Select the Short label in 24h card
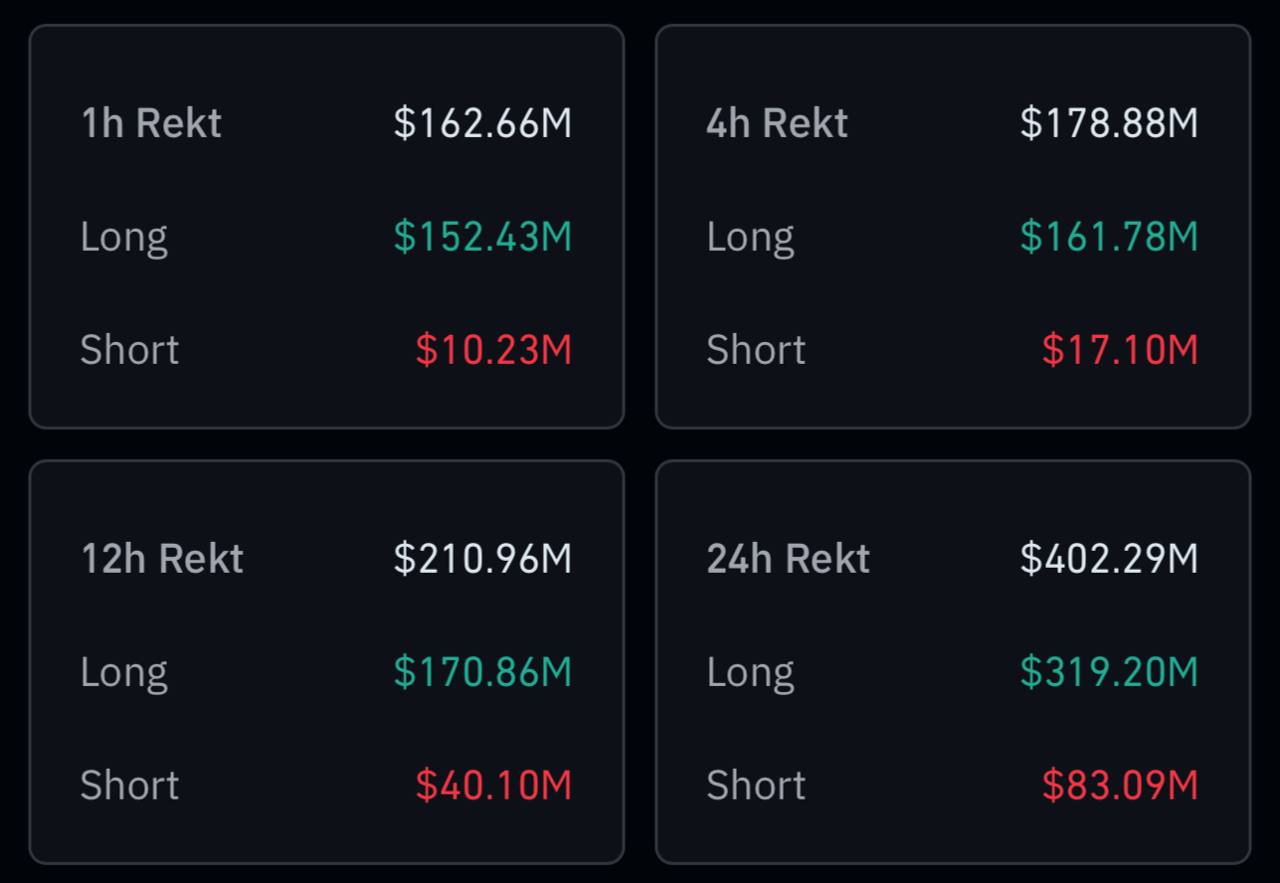Screen dimensions: 1280x883 (756, 785)
